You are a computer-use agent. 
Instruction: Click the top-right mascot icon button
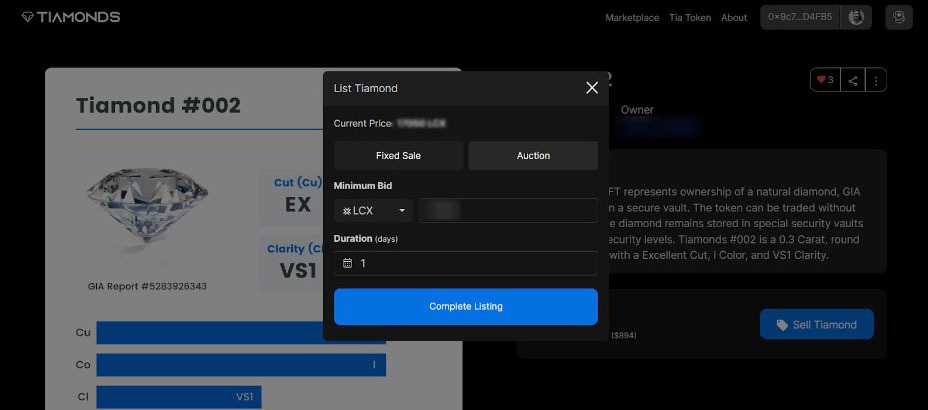[899, 17]
